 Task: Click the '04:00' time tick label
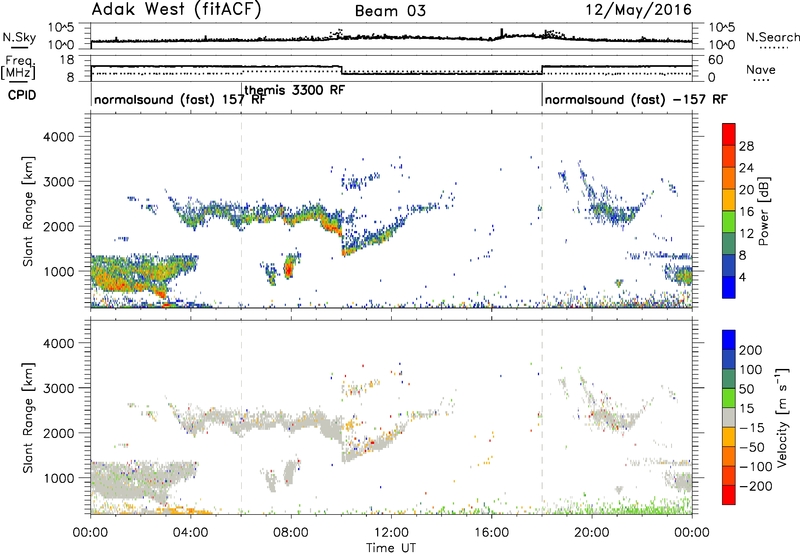coord(190,533)
